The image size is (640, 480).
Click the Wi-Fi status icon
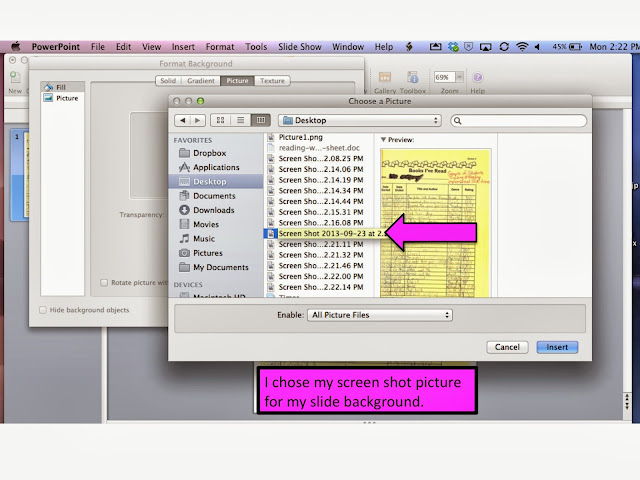(x=522, y=47)
